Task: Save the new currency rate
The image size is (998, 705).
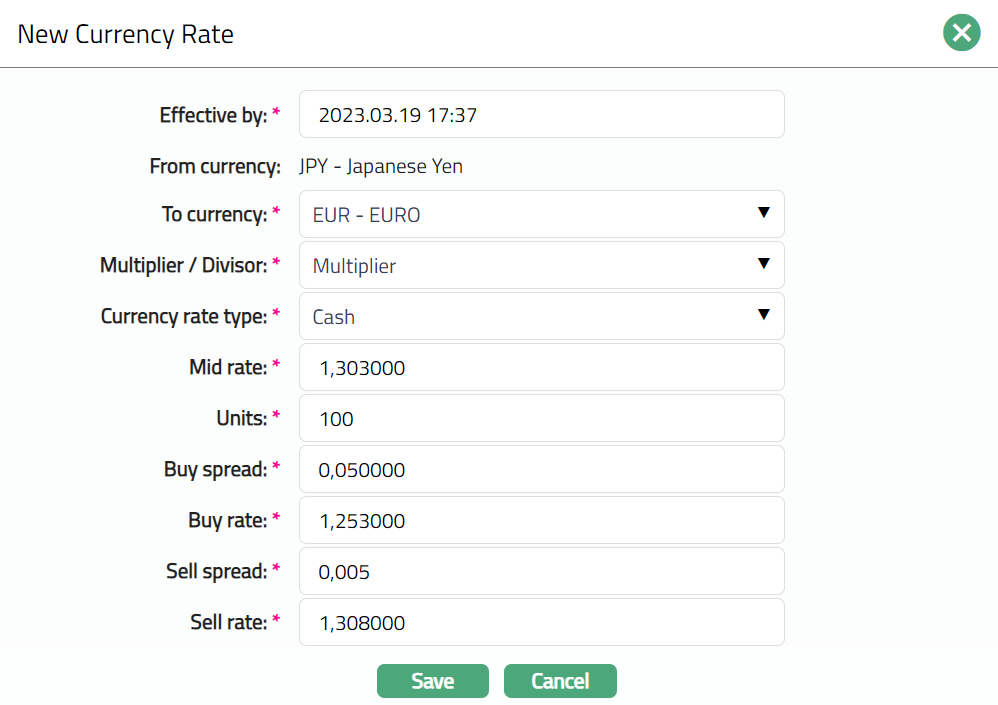Action: click(x=432, y=681)
